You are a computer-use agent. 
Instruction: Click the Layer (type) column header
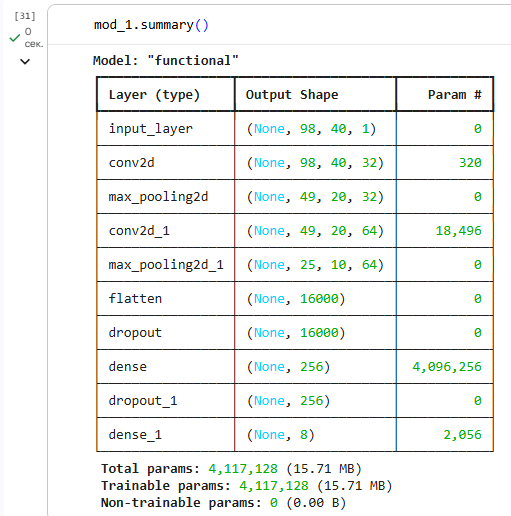pos(154,95)
